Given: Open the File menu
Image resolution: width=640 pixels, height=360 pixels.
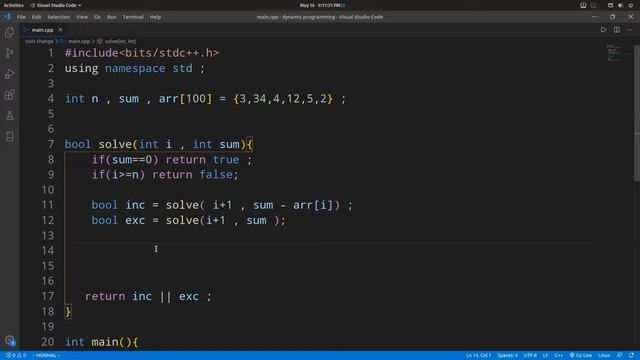Looking at the screenshot, I should tap(21, 17).
